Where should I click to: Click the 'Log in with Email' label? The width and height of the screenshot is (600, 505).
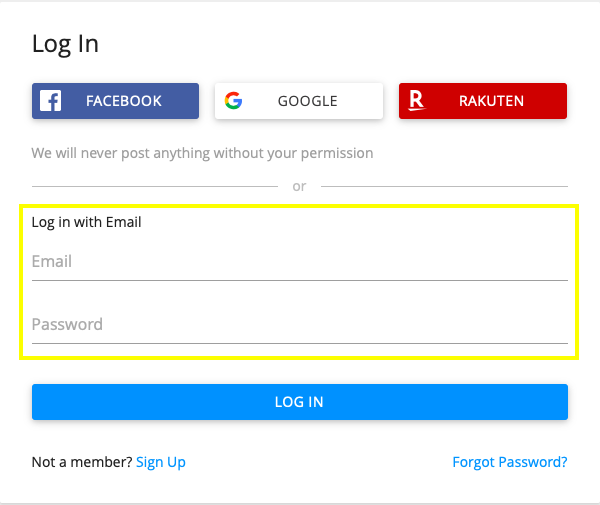86,222
